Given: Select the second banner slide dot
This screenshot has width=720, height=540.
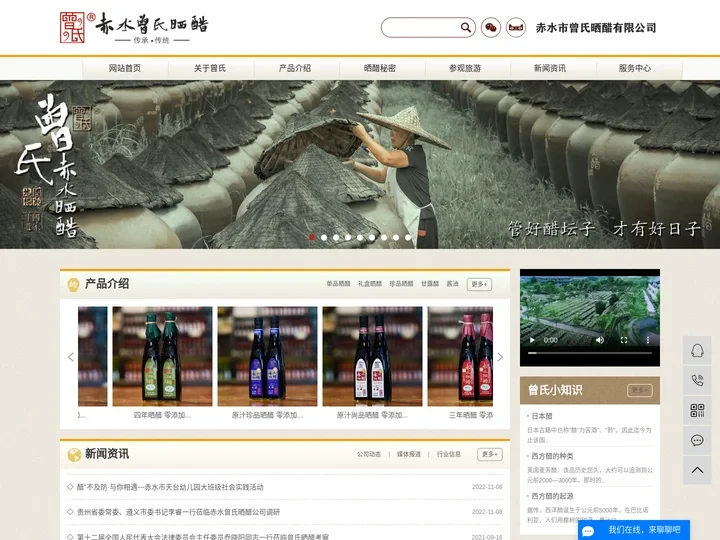Looking at the screenshot, I should (x=324, y=237).
